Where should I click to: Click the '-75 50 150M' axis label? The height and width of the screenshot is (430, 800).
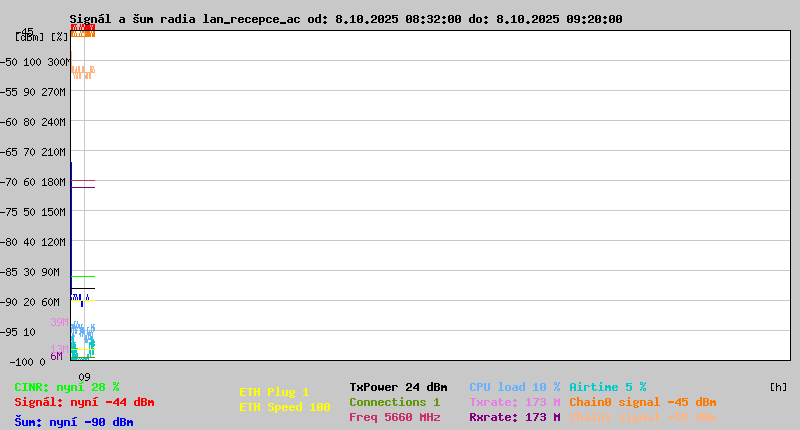(x=33, y=212)
